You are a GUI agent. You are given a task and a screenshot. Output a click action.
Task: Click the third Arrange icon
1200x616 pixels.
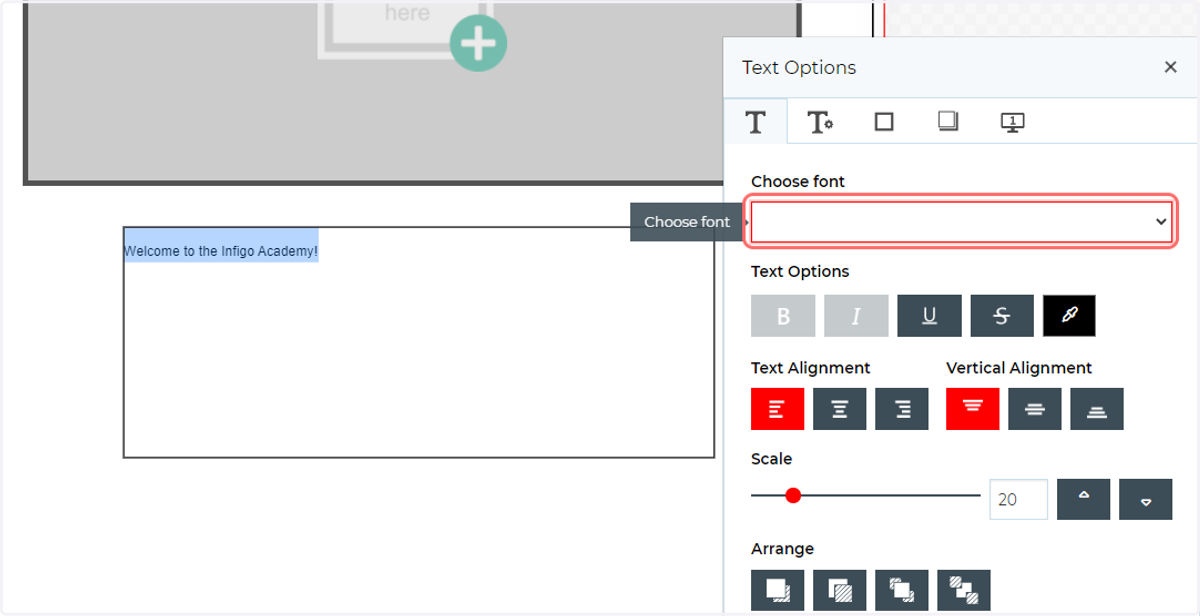(x=902, y=590)
